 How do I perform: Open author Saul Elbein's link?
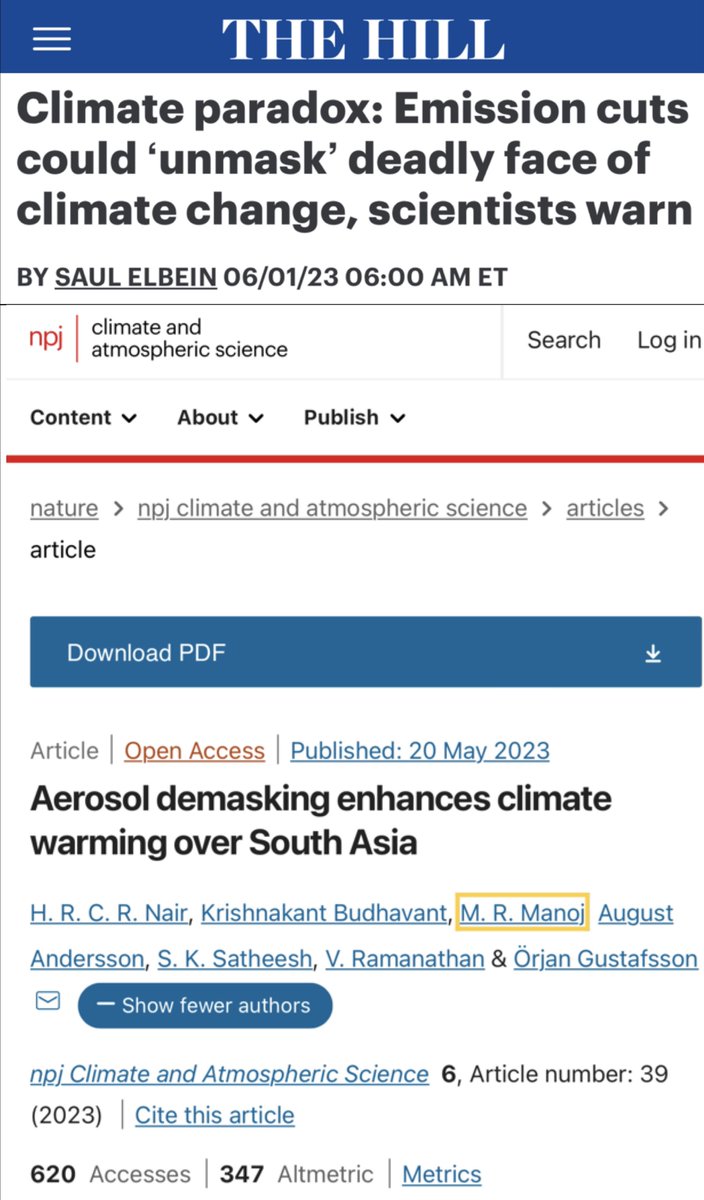pos(136,277)
